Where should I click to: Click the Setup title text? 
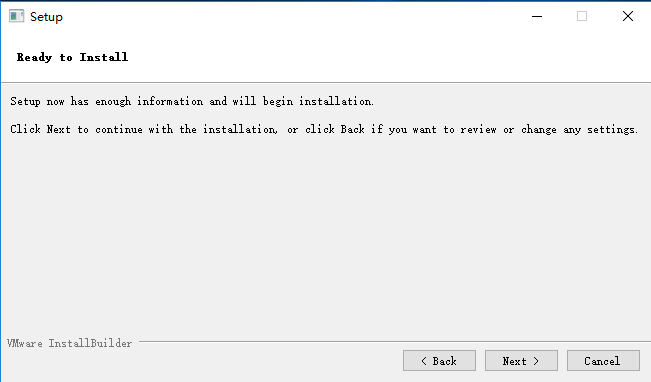tap(46, 17)
